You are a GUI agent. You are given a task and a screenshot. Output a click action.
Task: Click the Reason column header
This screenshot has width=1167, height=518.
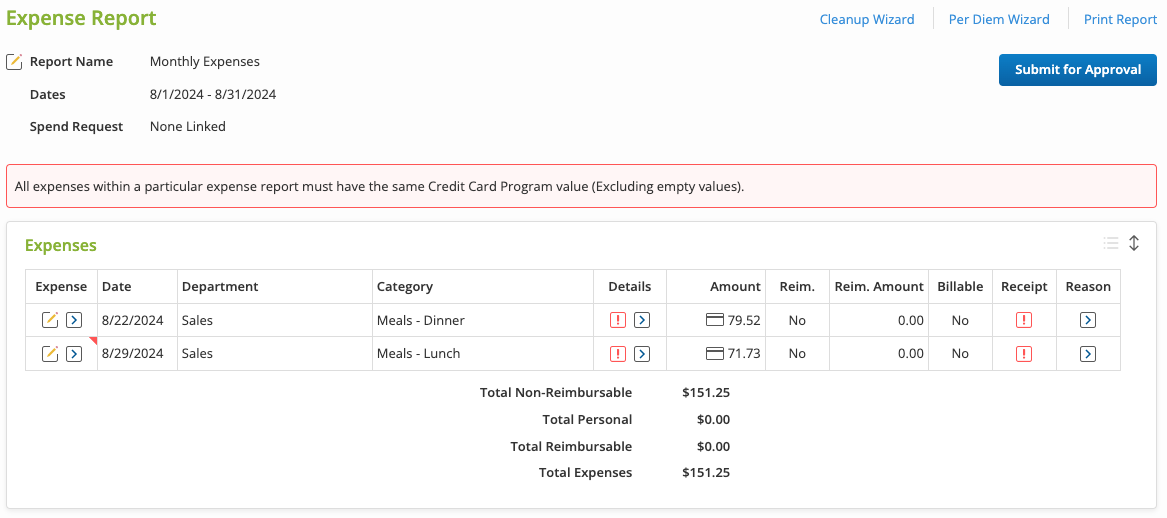click(x=1088, y=287)
